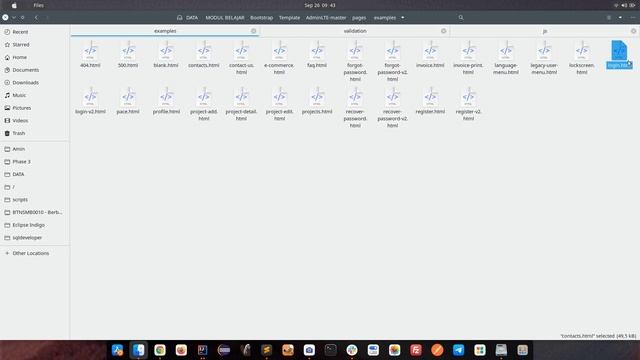This screenshot has width=640, height=360.
Task: Select the faq.html file
Action: click(x=317, y=55)
